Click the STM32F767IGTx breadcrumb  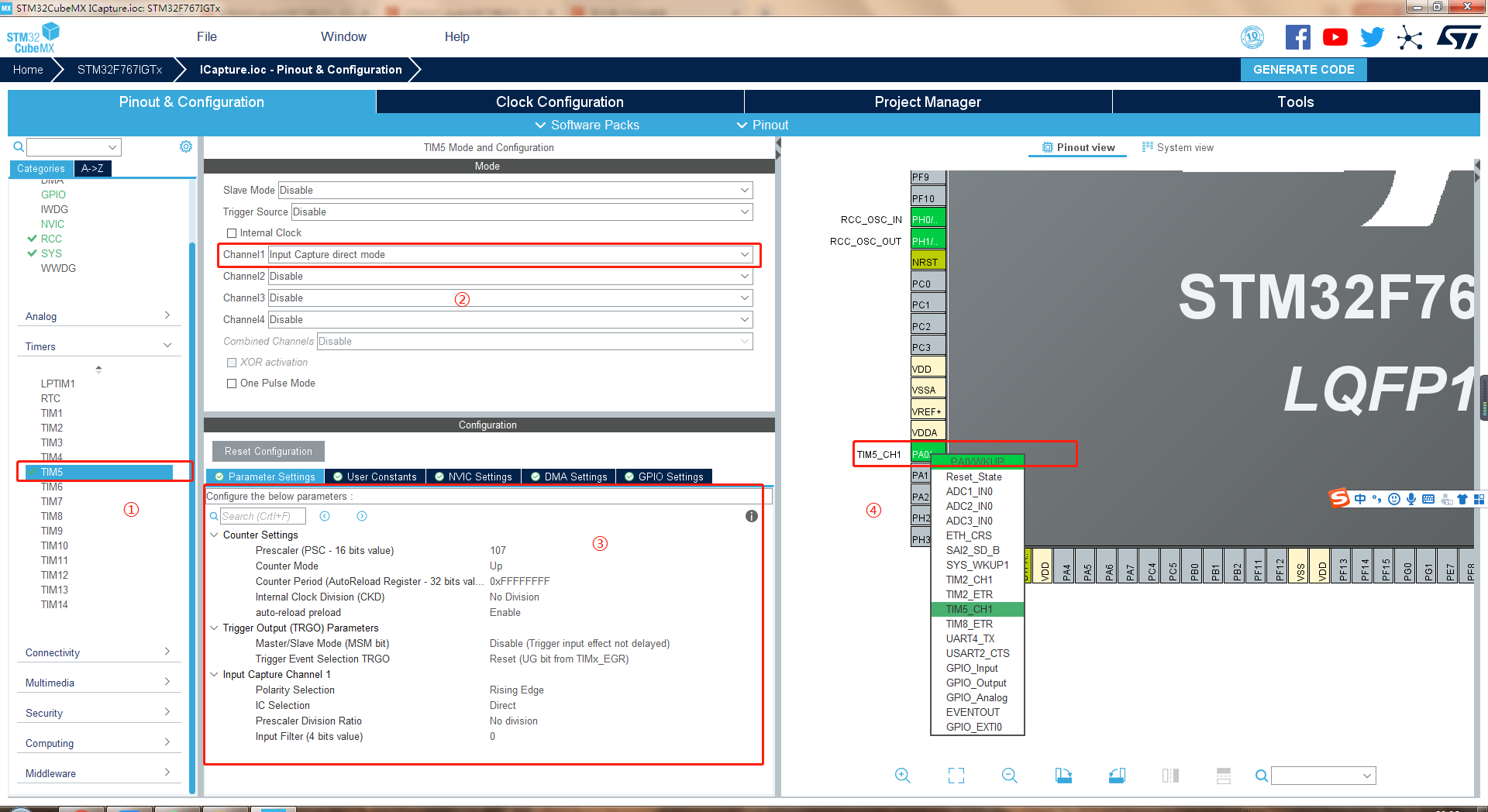(119, 70)
